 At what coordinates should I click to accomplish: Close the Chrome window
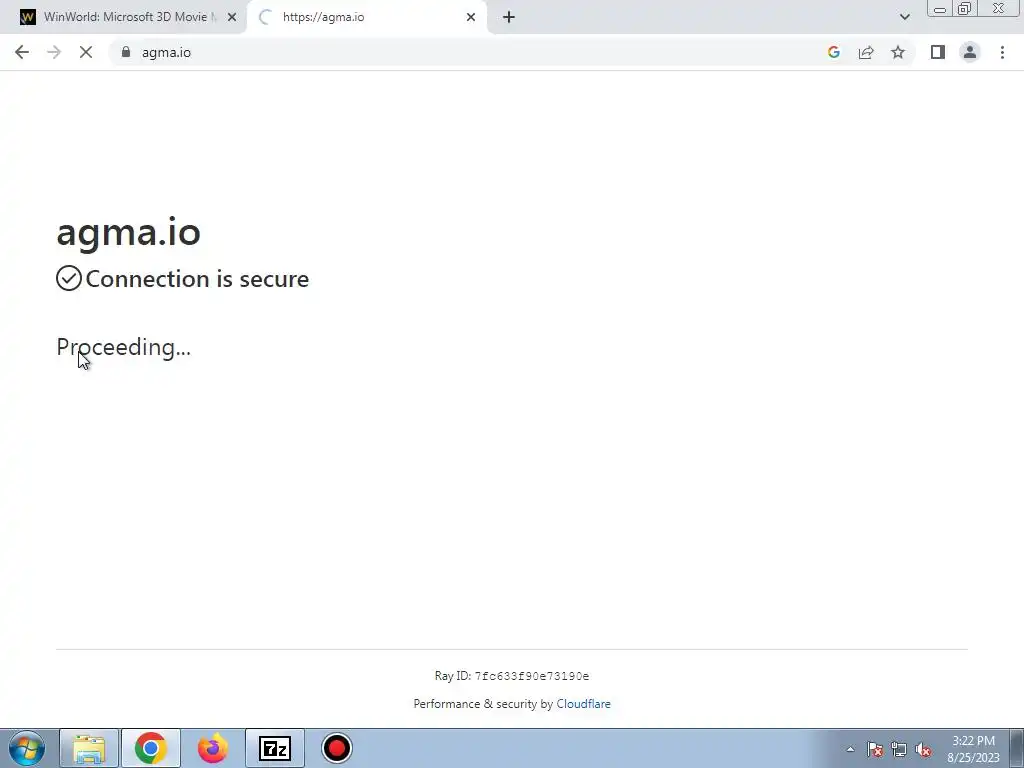pyautogui.click(x=999, y=9)
